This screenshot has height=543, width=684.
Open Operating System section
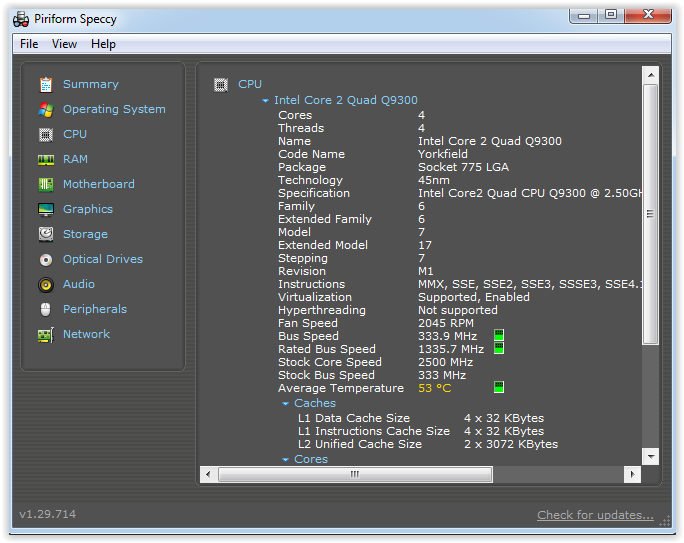pos(114,109)
